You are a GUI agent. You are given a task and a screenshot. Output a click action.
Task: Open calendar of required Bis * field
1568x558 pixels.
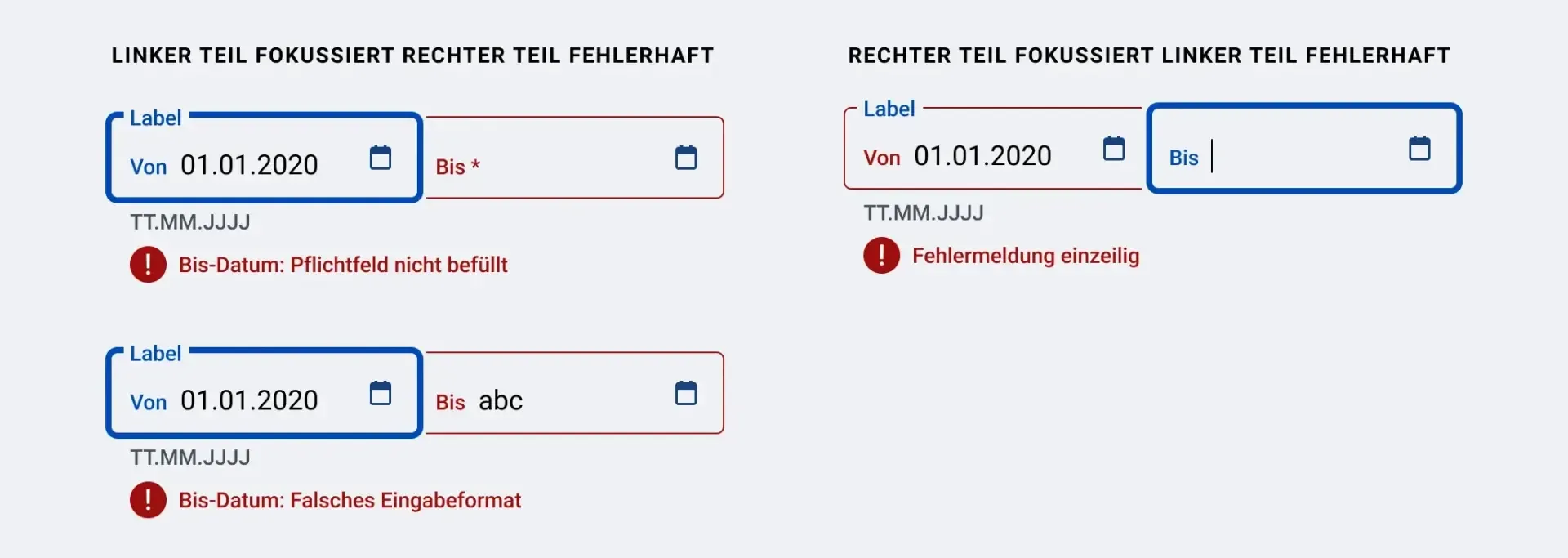[686, 157]
